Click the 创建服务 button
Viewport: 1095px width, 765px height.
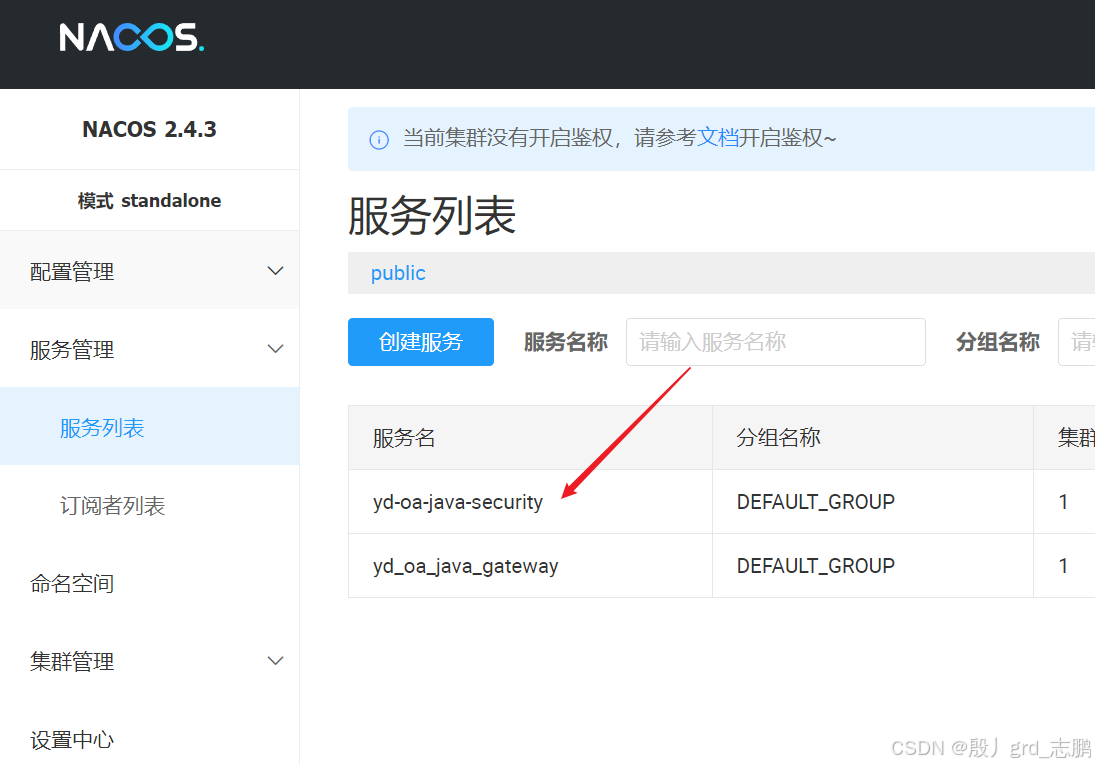(x=420, y=342)
